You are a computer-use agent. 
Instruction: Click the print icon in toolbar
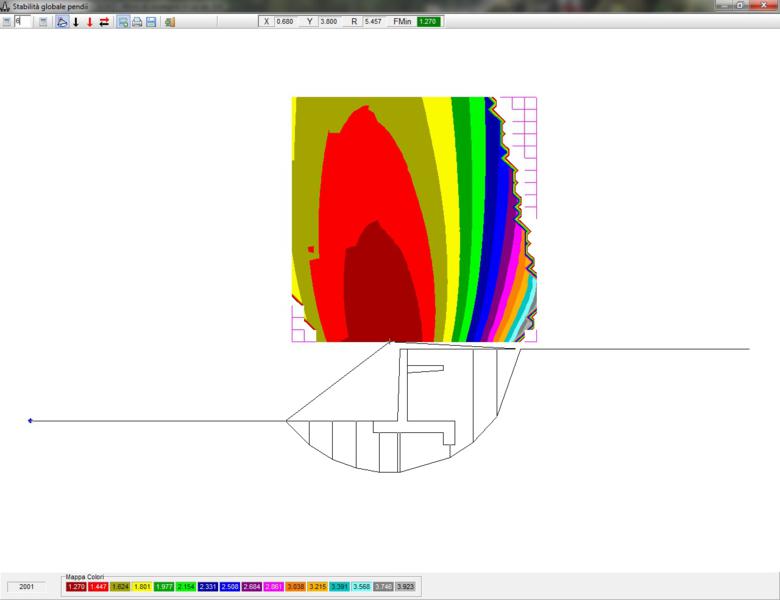(136, 22)
